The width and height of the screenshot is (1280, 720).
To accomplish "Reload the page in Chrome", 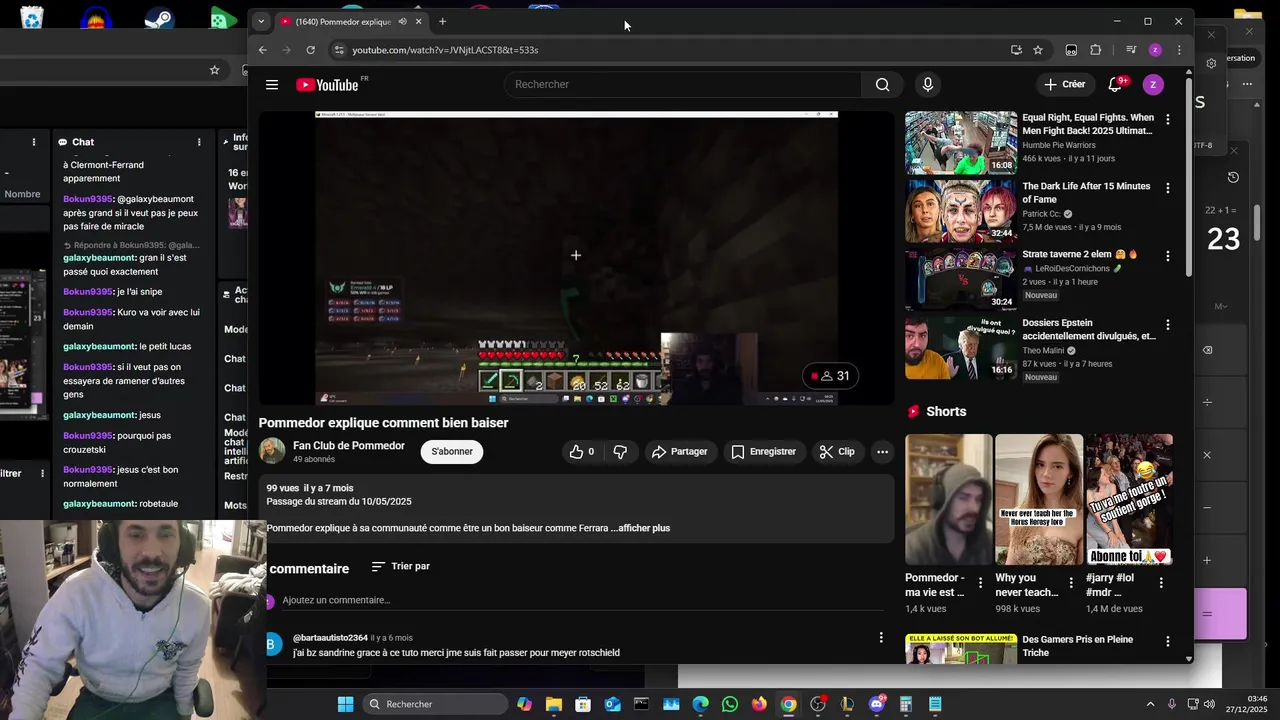I will (x=310, y=50).
